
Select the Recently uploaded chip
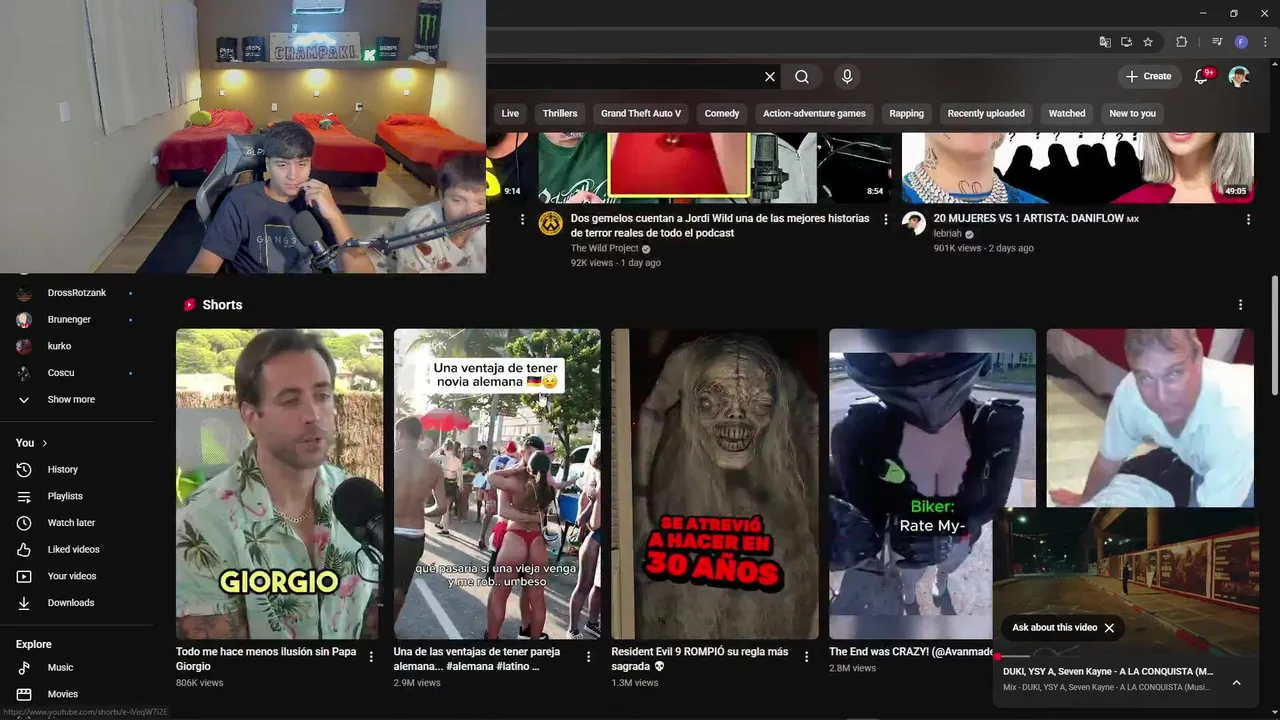coord(986,113)
